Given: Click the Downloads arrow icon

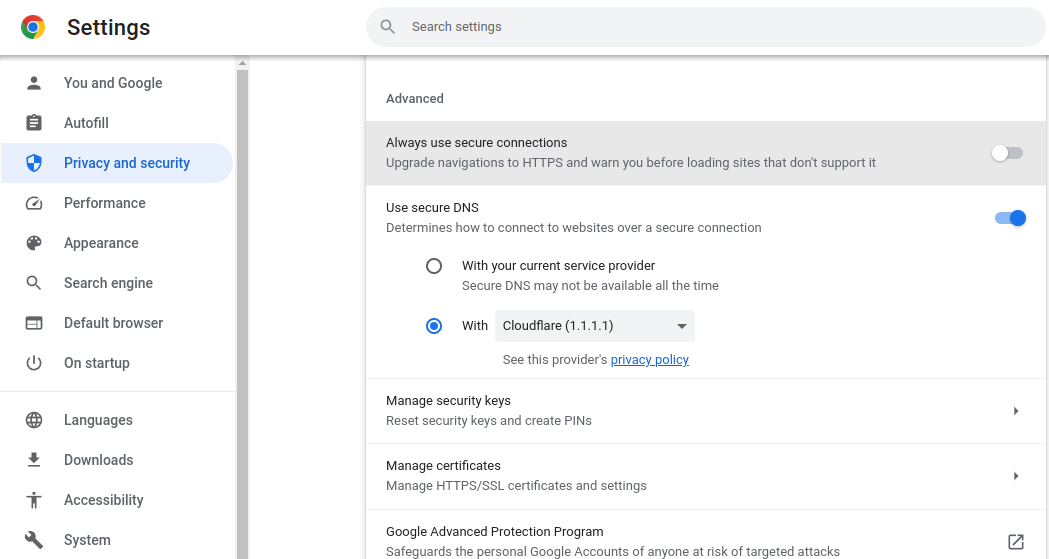Looking at the screenshot, I should (x=34, y=460).
